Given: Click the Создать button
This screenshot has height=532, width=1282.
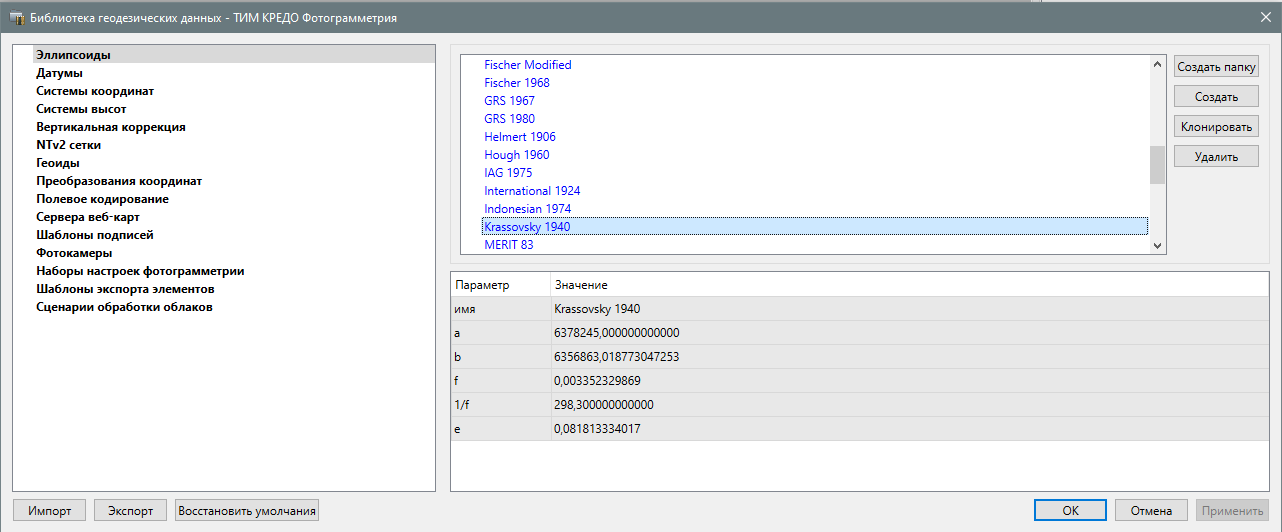Looking at the screenshot, I should (x=1216, y=97).
